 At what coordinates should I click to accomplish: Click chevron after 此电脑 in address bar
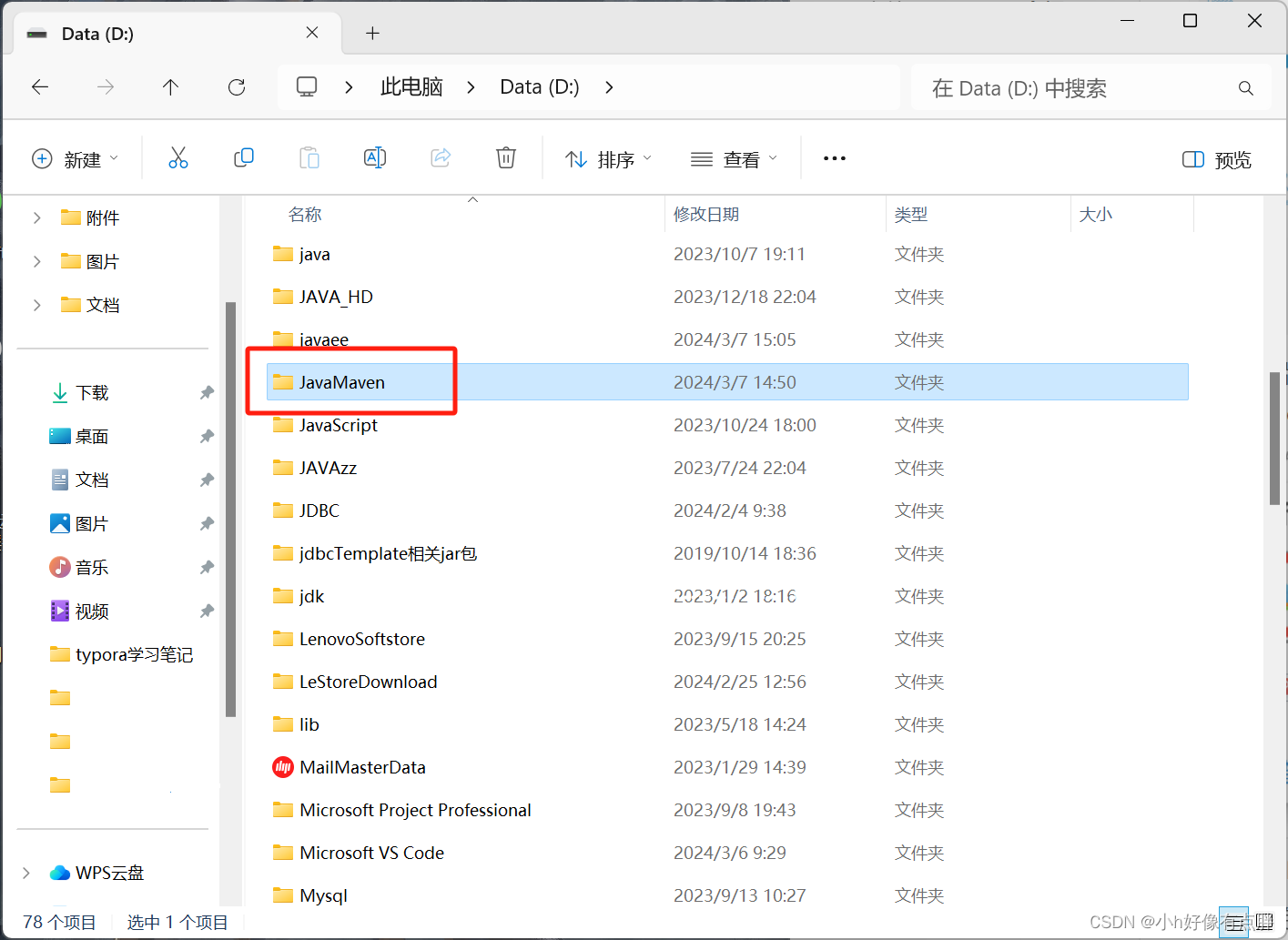coord(471,87)
